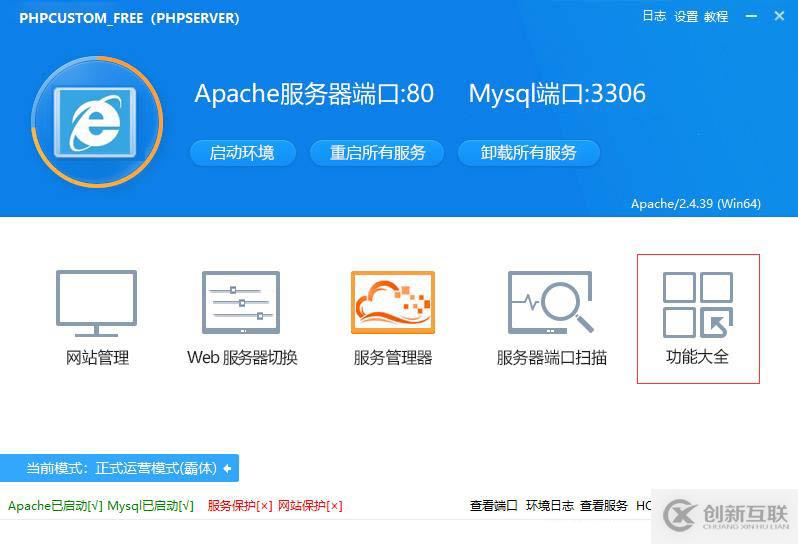Open the 日志 menu
Image resolution: width=798 pixels, height=544 pixels.
tap(654, 16)
